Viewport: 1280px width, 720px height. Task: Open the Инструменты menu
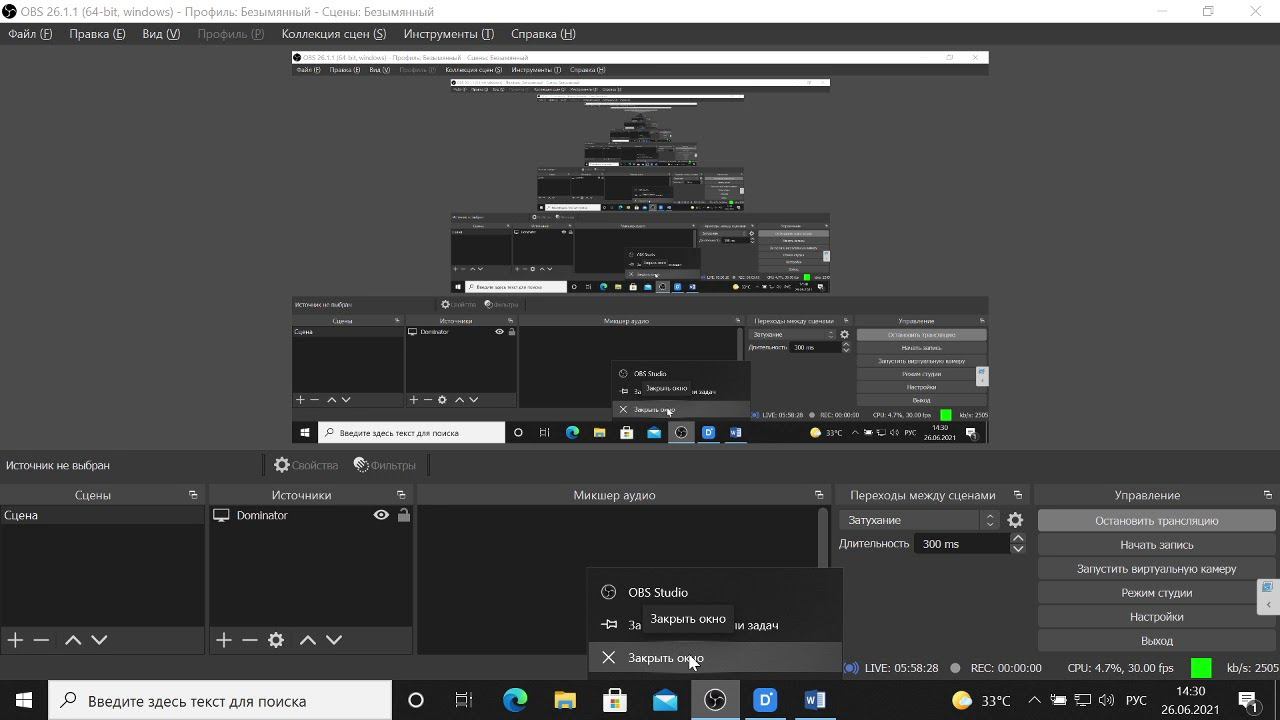(449, 34)
